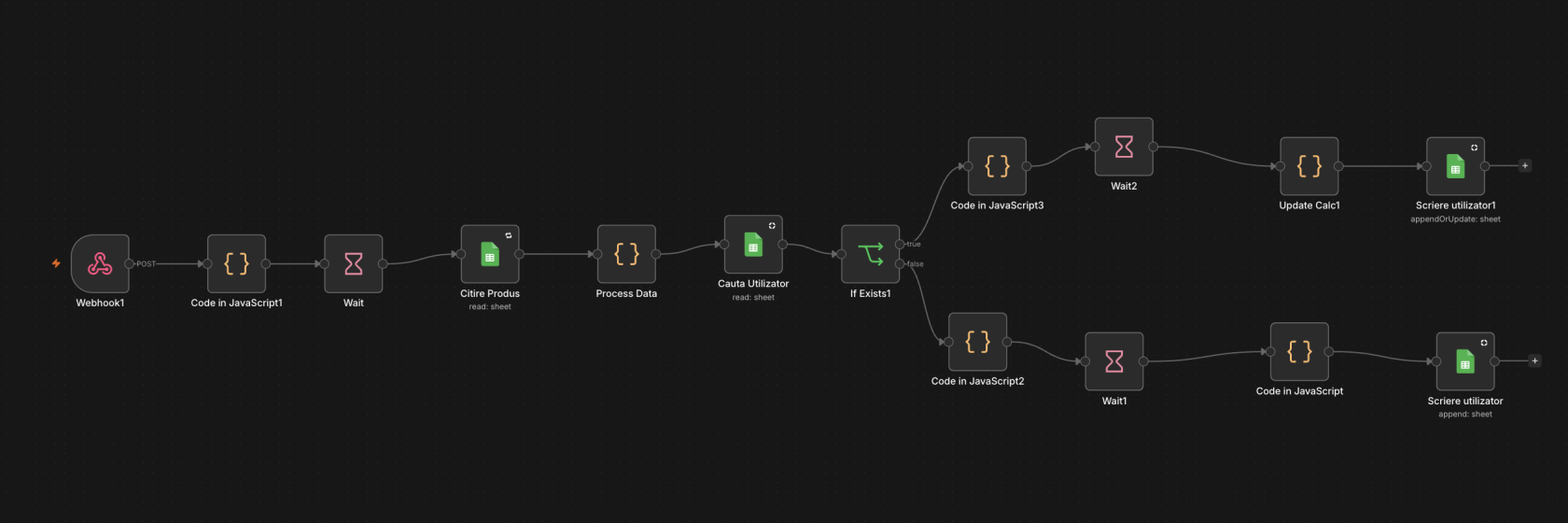Add node after Scriere utilizator plus button

tap(1534, 361)
